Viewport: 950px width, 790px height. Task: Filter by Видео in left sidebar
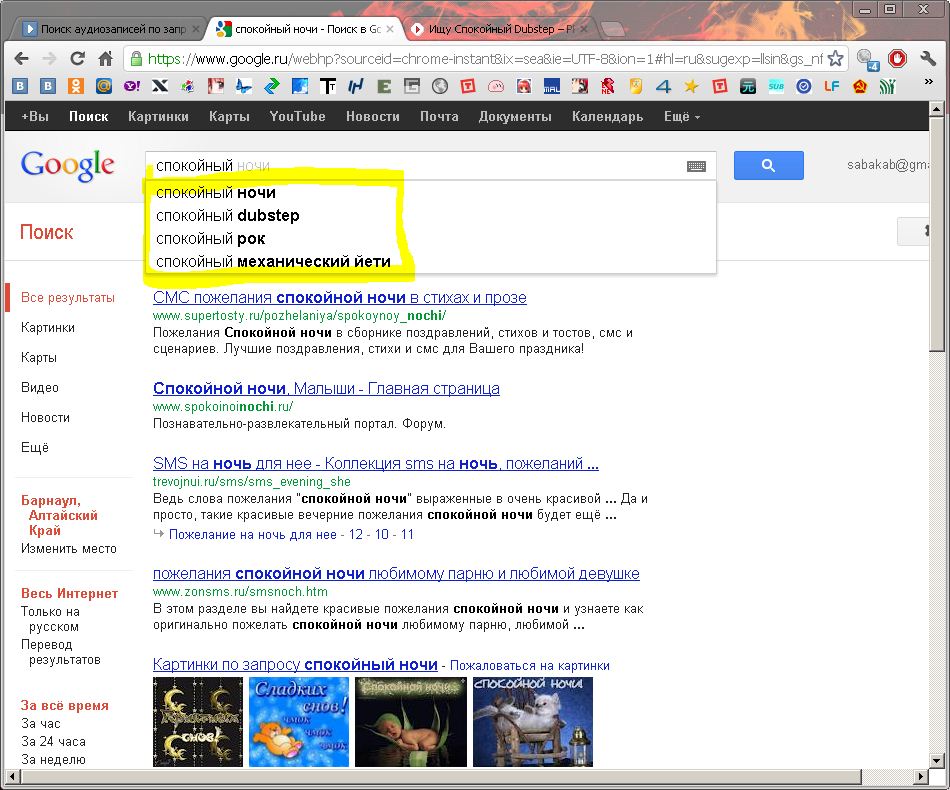pyautogui.click(x=40, y=388)
